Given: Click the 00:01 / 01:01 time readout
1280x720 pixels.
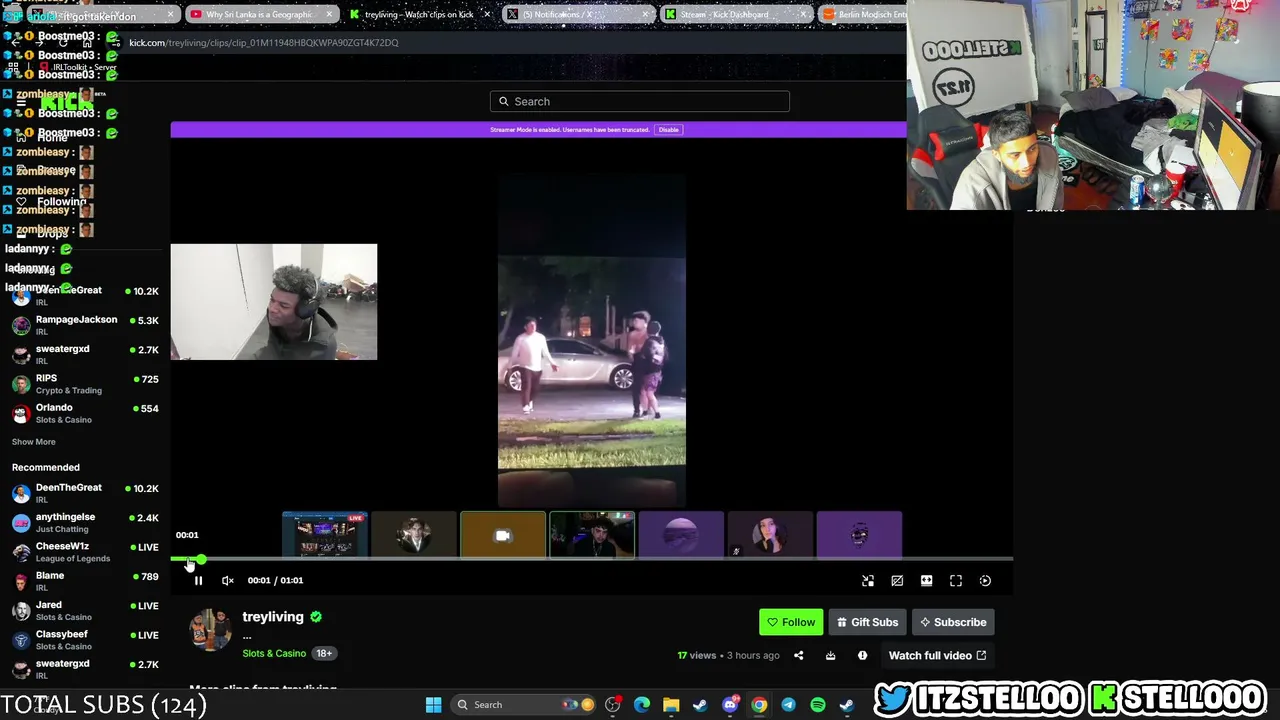Looking at the screenshot, I should pyautogui.click(x=275, y=581).
